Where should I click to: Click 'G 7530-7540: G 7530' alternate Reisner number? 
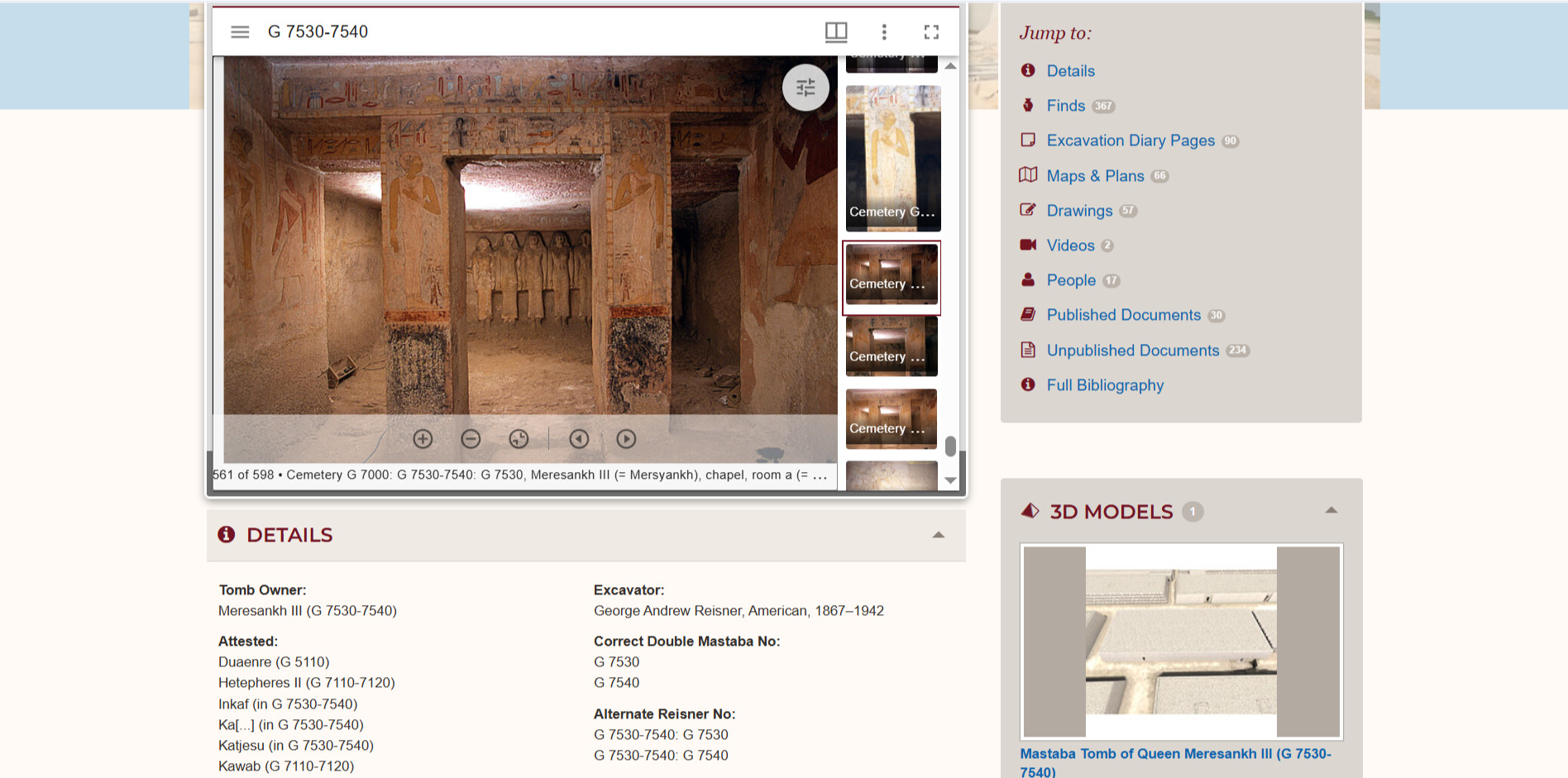pyautogui.click(x=661, y=735)
